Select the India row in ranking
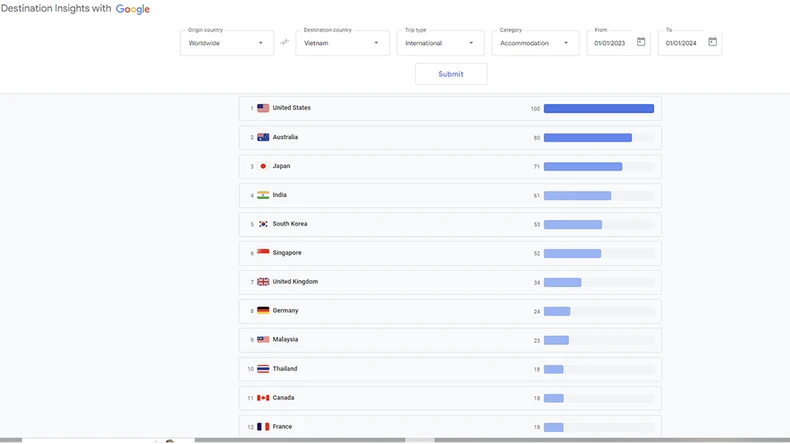 tap(449, 195)
